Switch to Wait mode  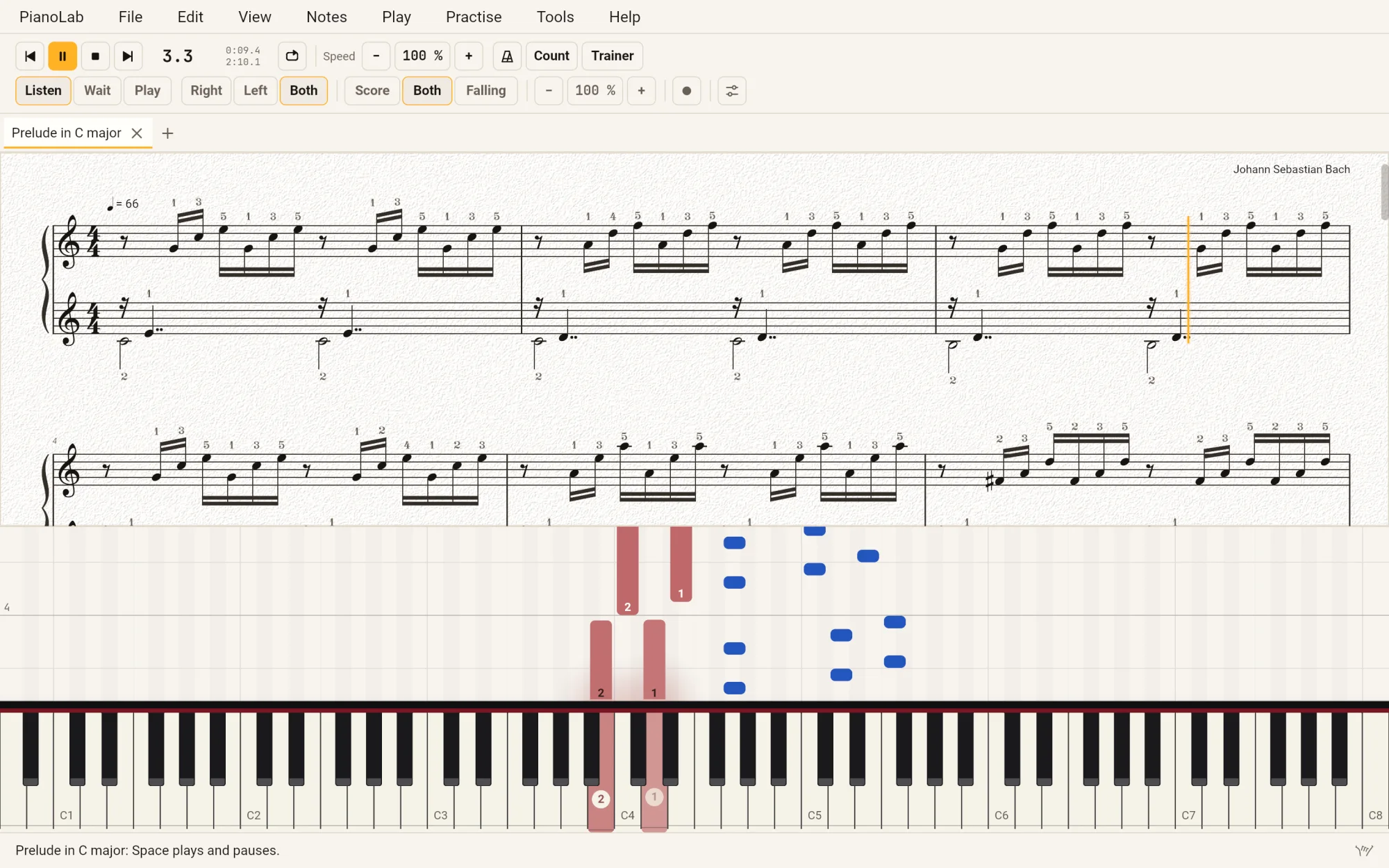[97, 91]
